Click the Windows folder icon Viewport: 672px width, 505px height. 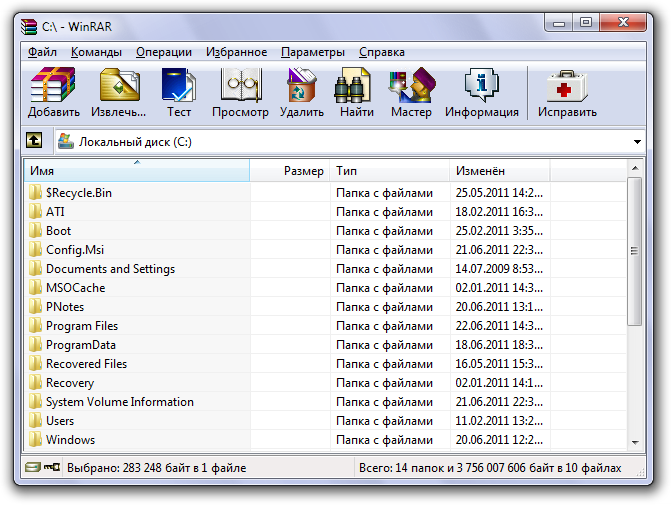[35, 439]
